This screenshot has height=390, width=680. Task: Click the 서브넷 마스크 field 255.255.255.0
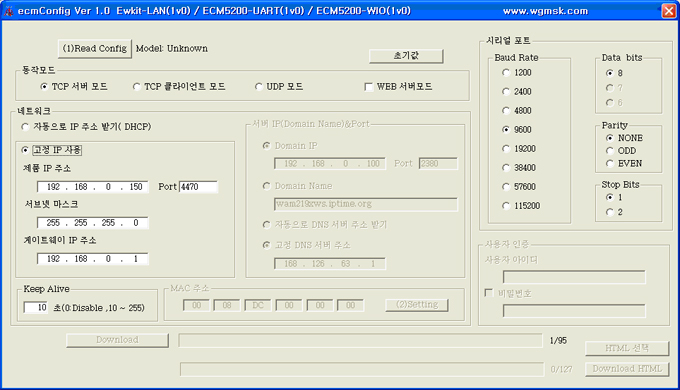pos(92,223)
